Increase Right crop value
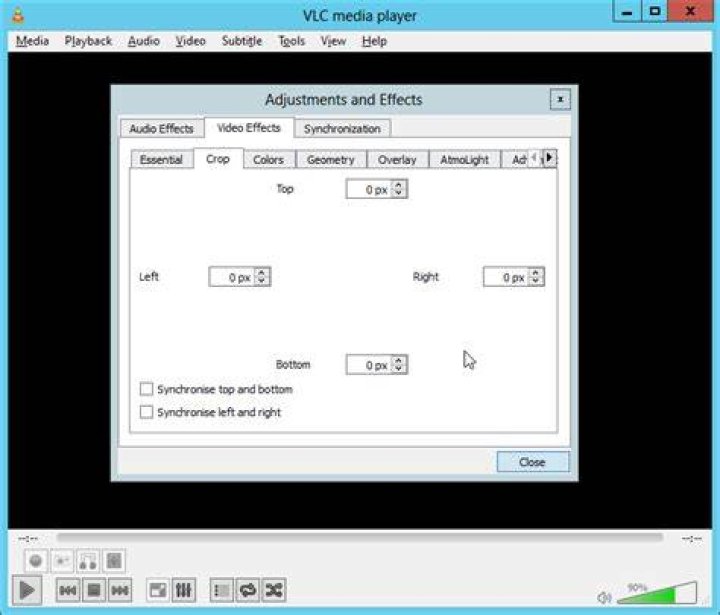 tap(535, 273)
